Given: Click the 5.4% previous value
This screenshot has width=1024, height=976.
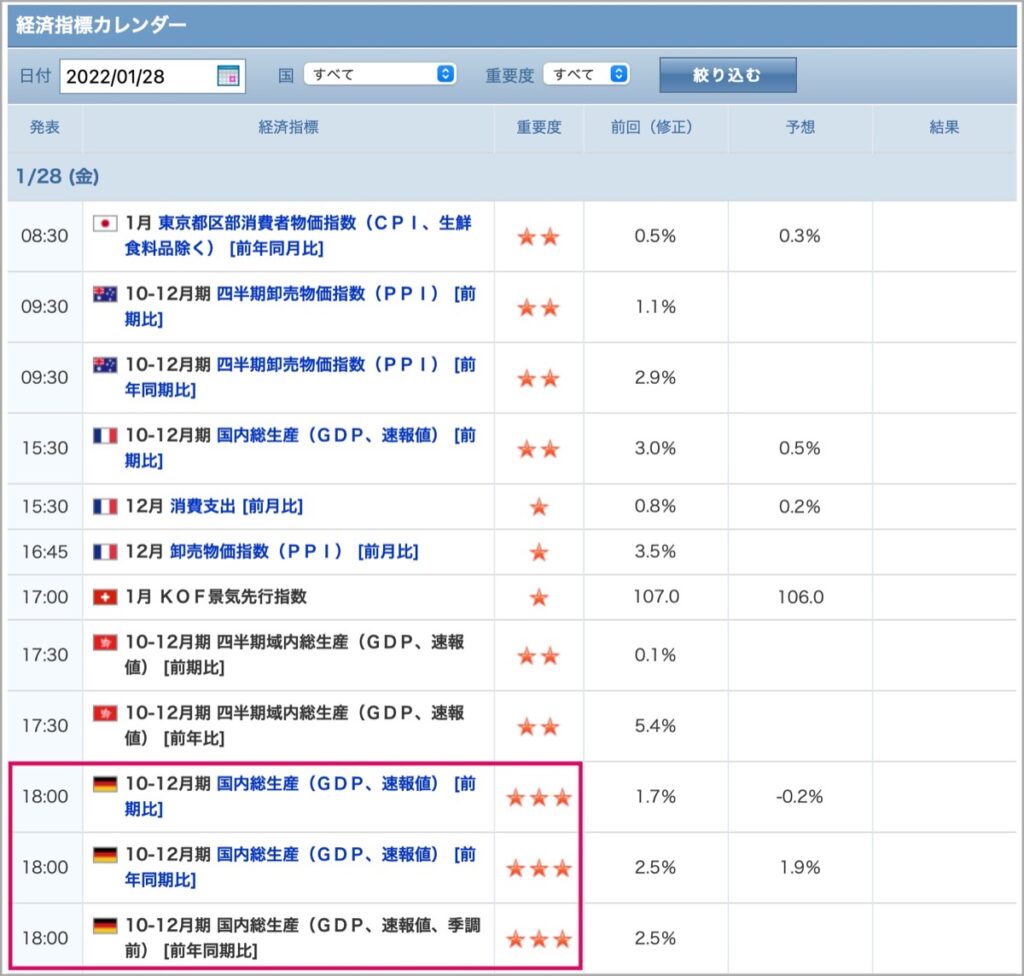Looking at the screenshot, I should 655,726.
